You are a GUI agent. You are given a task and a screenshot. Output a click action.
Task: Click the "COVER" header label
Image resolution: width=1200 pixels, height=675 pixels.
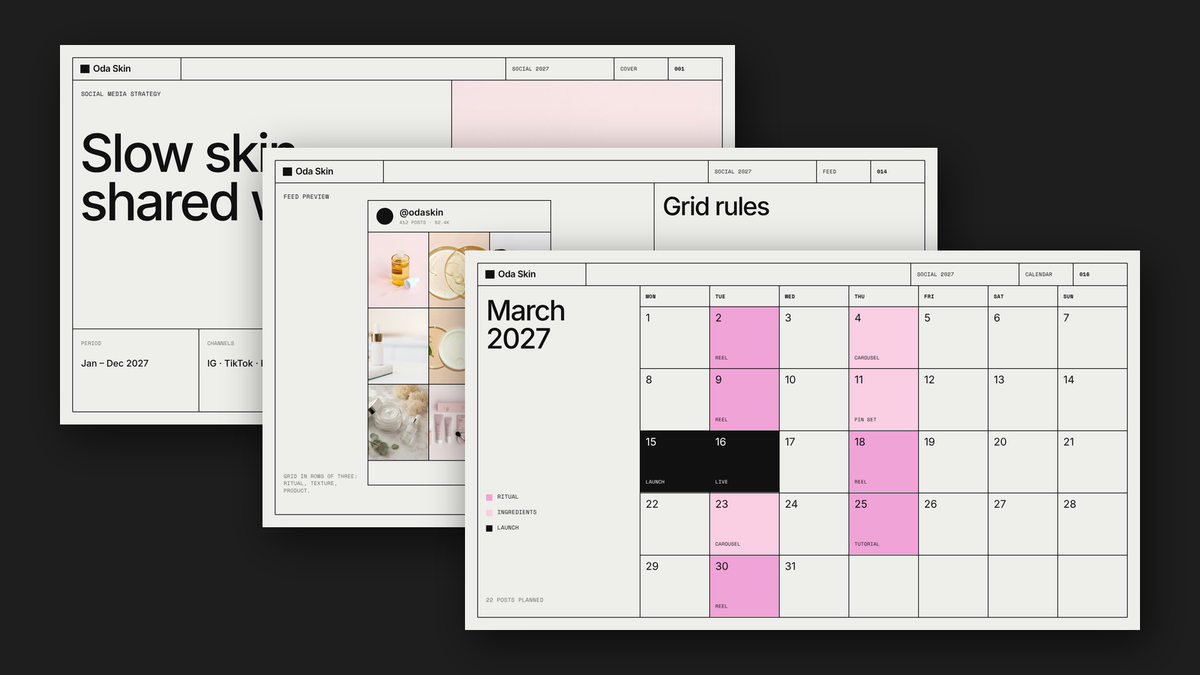click(628, 69)
